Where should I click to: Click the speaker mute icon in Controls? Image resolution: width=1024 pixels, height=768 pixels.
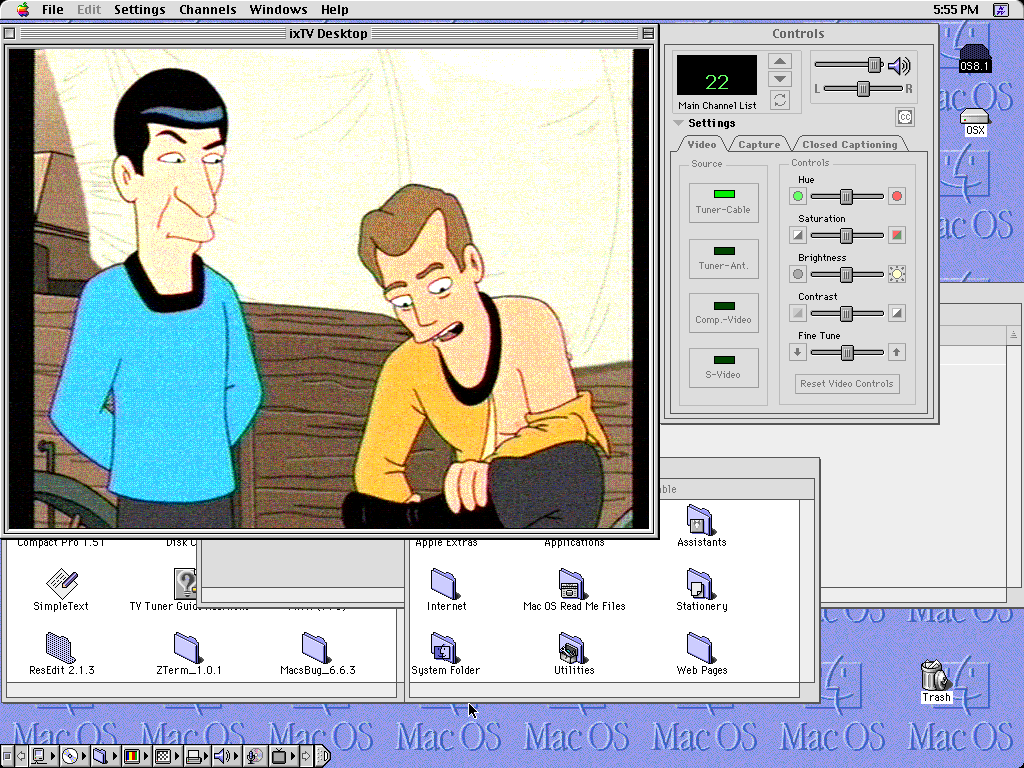[x=900, y=66]
